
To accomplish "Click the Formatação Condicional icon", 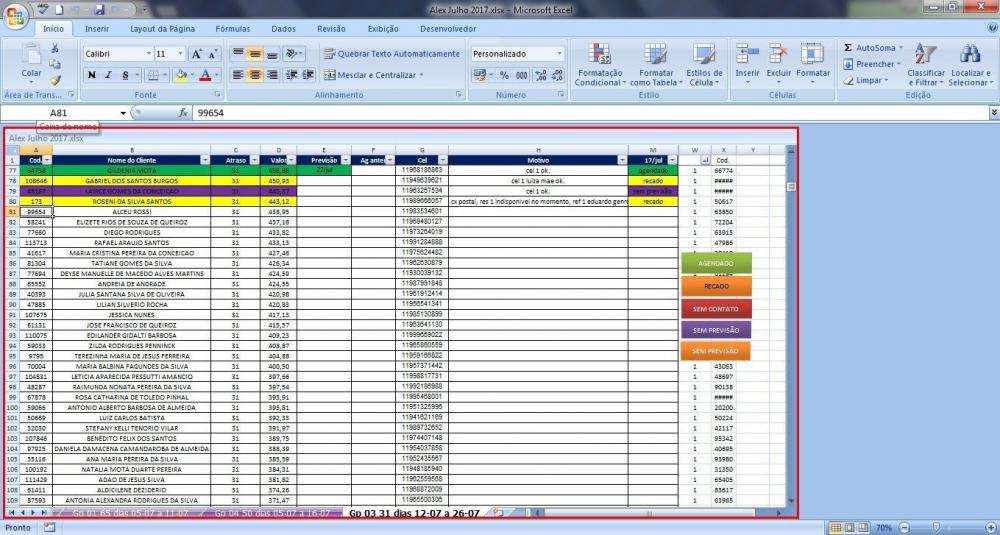I will (x=600, y=54).
